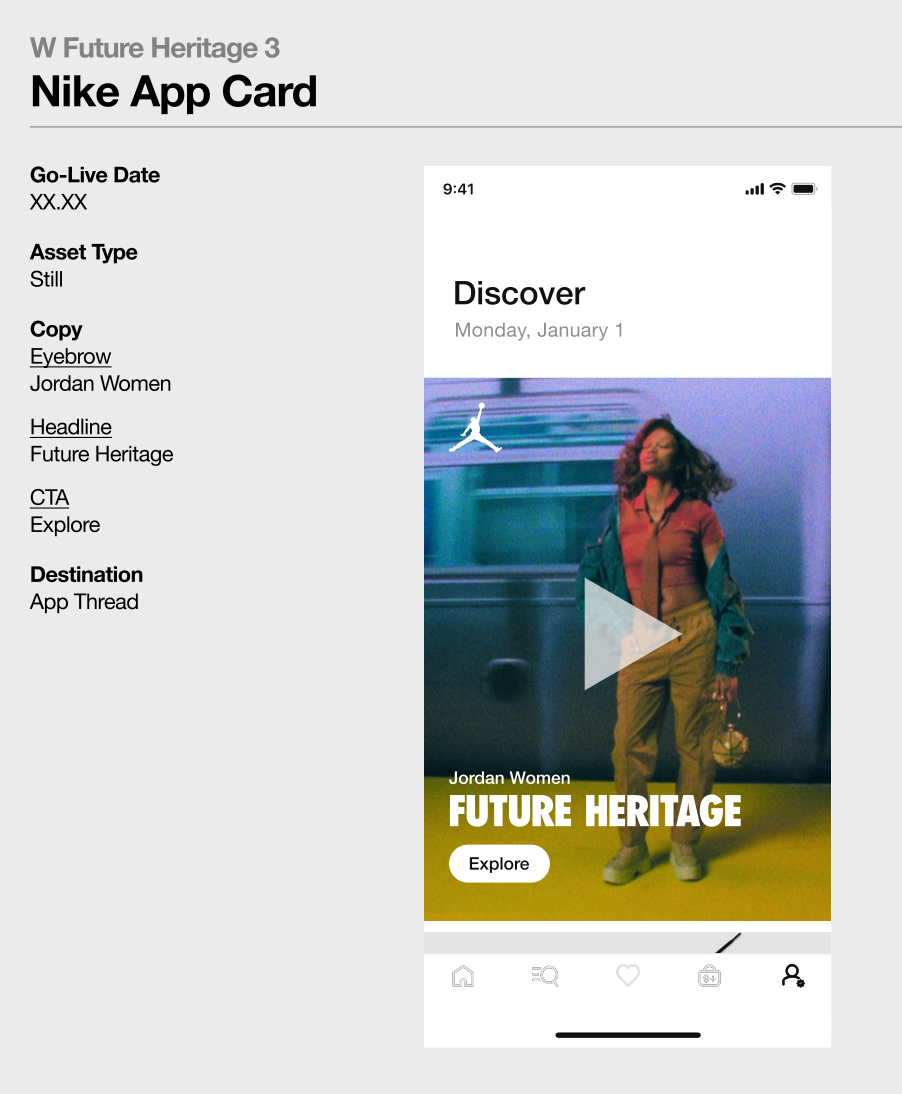Click the Go-Live Date label
Image resolution: width=902 pixels, height=1094 pixels.
pos(95,174)
